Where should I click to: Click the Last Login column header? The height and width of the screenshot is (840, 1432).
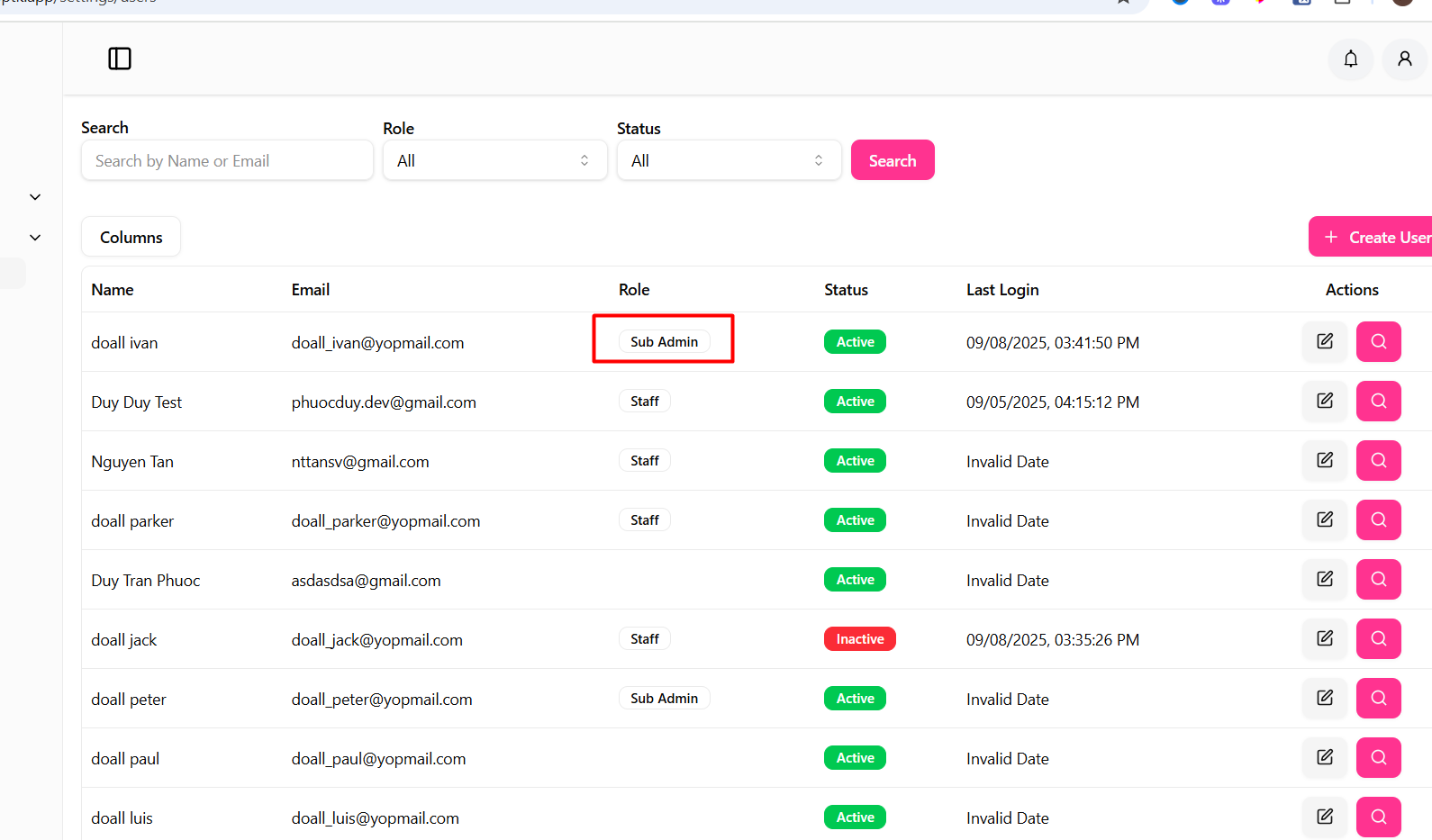[1001, 290]
